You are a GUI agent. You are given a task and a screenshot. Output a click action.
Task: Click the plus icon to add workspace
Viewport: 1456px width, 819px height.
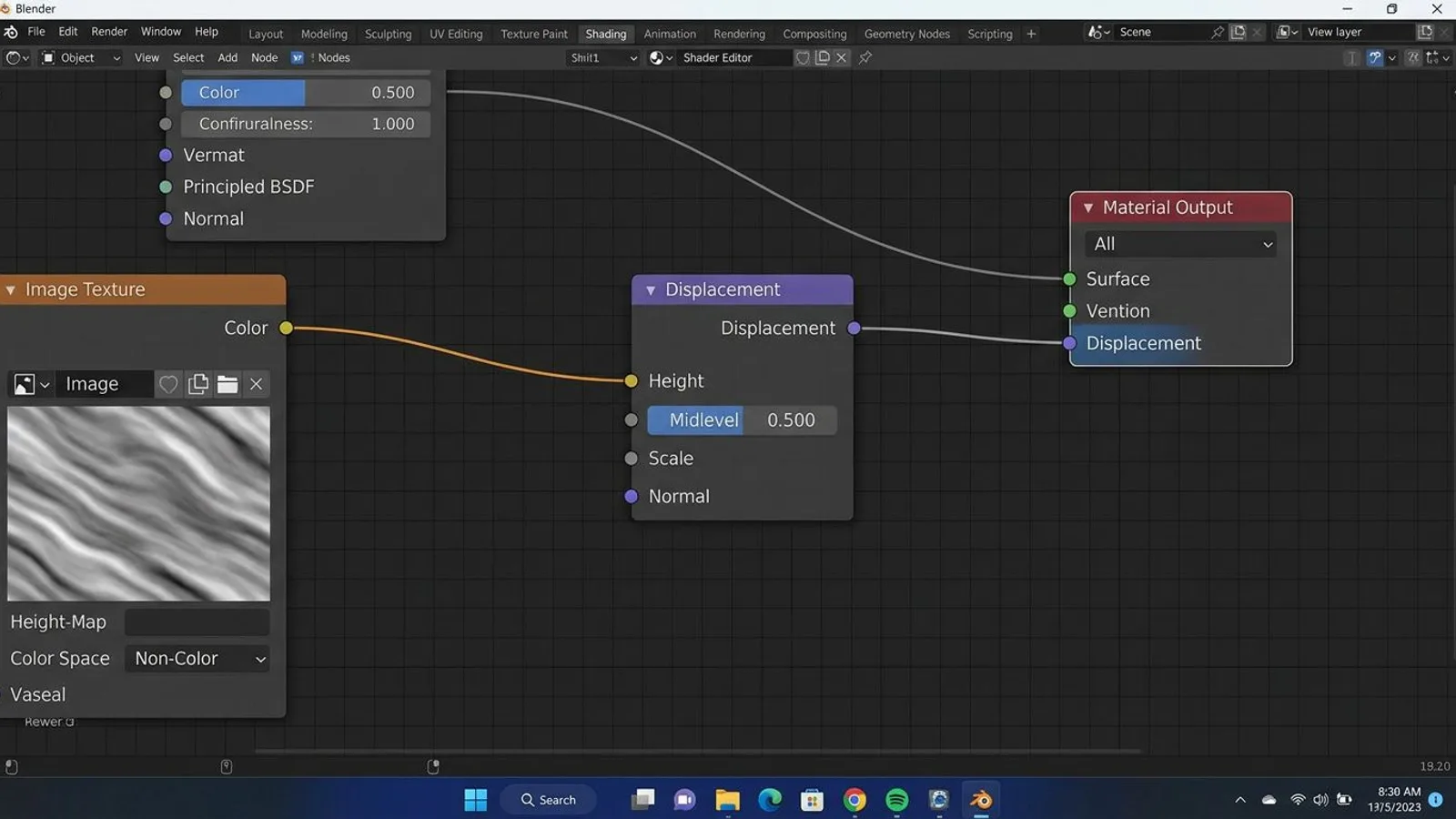(x=1031, y=34)
